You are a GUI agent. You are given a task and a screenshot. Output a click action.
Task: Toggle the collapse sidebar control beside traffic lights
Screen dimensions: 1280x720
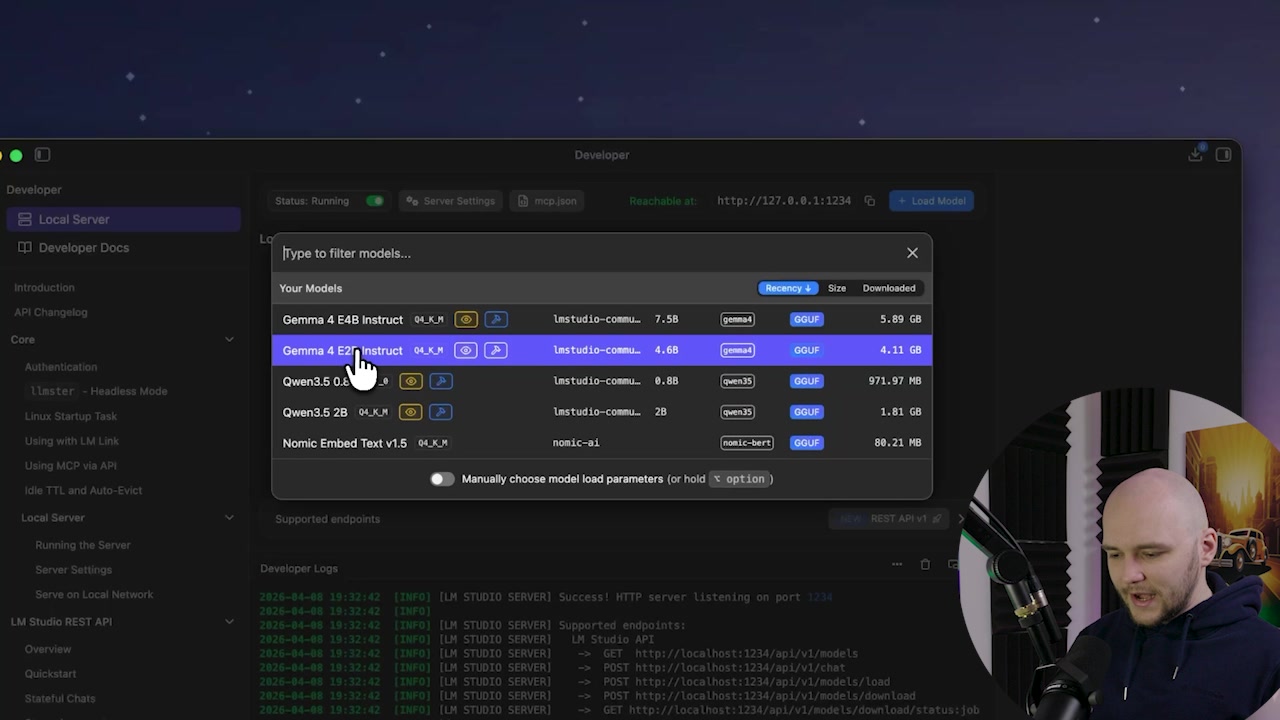click(x=42, y=154)
